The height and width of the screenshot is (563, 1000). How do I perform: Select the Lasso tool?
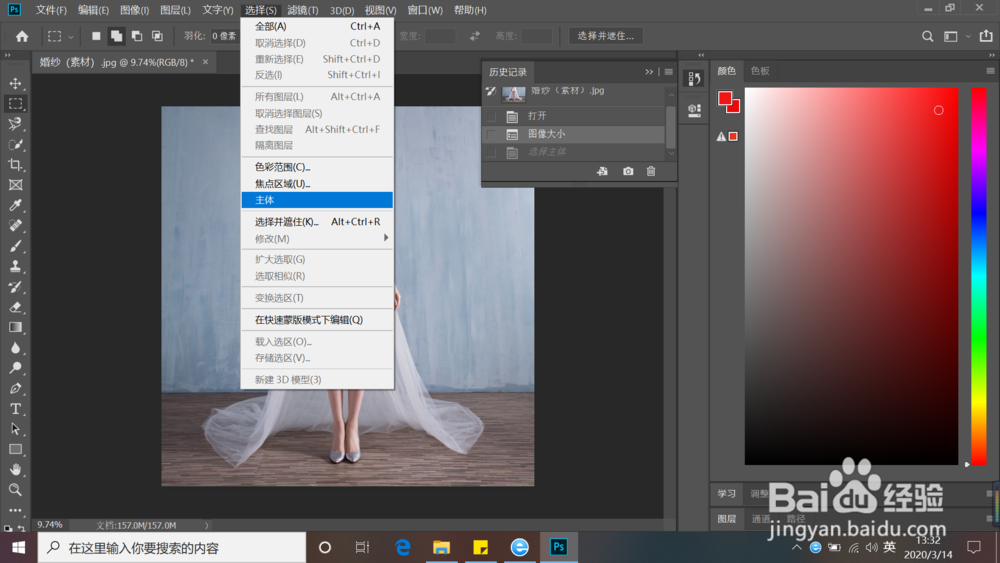click(x=15, y=124)
